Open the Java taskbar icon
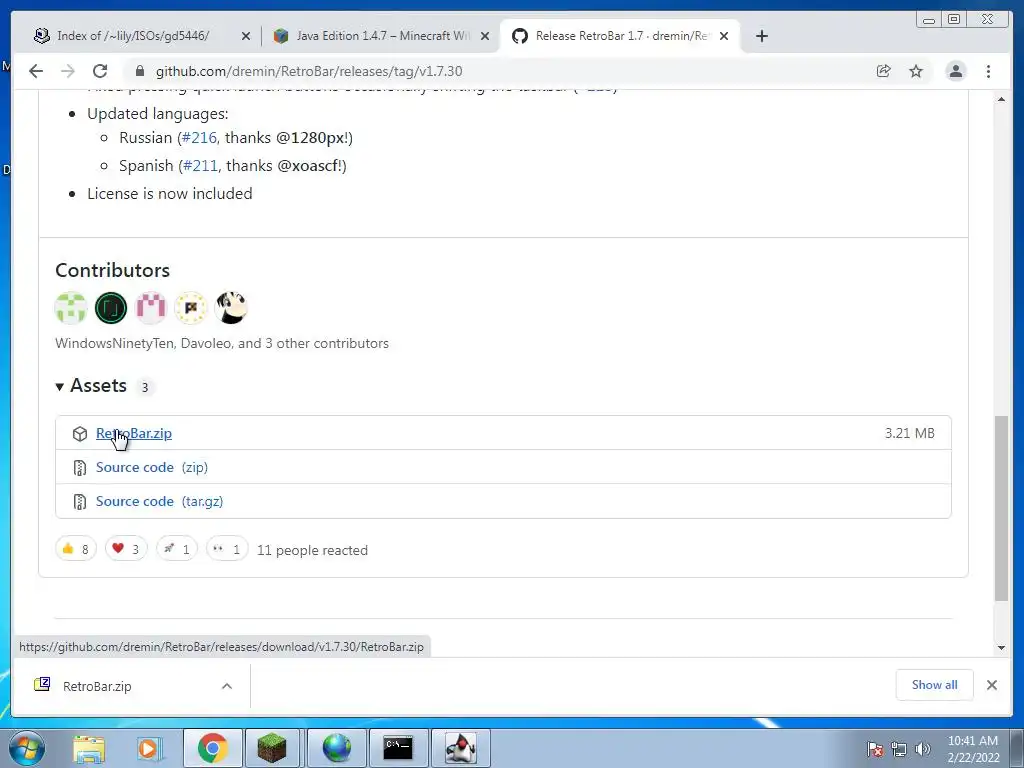The height and width of the screenshot is (768, 1024). [460, 748]
